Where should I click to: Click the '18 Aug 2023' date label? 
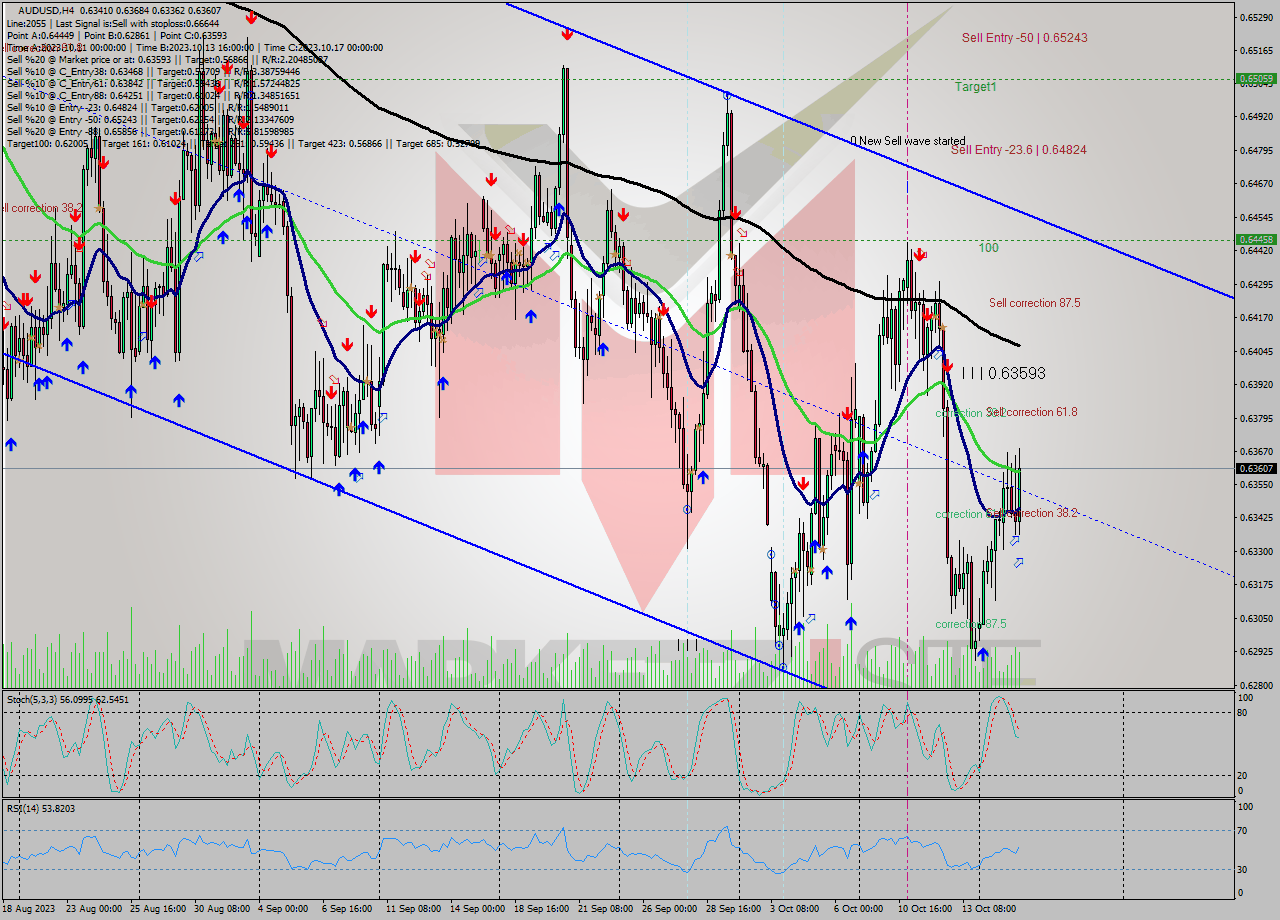(x=29, y=908)
